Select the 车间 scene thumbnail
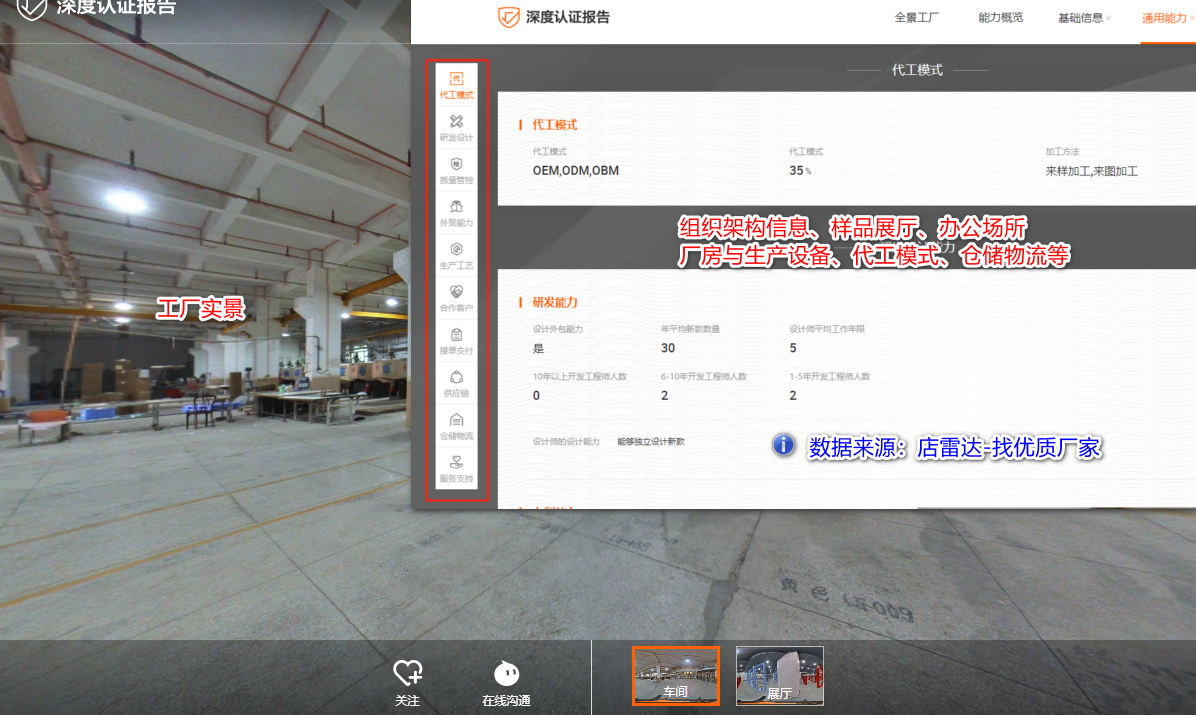Image resolution: width=1196 pixels, height=715 pixels. point(676,676)
